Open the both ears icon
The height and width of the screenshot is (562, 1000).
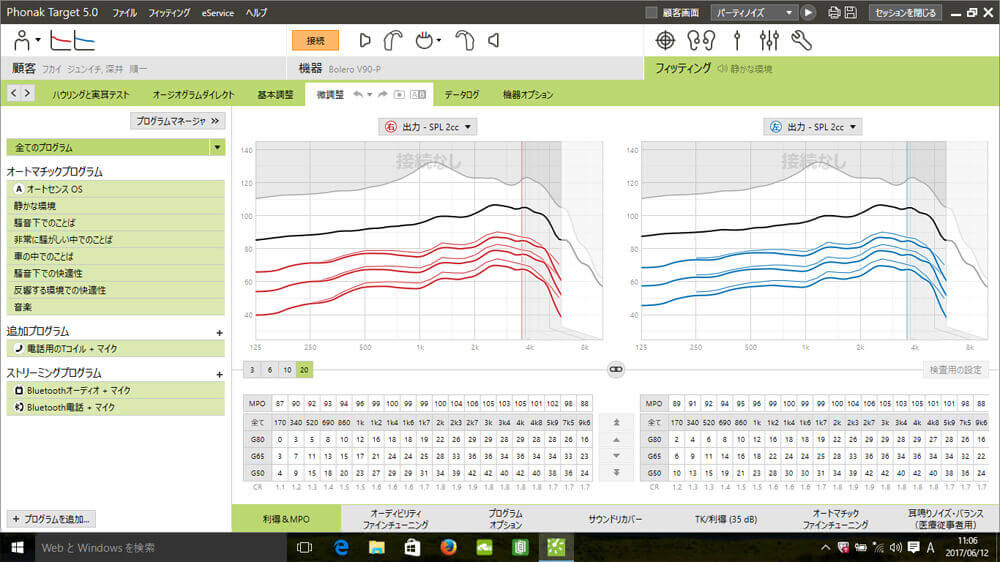click(701, 41)
